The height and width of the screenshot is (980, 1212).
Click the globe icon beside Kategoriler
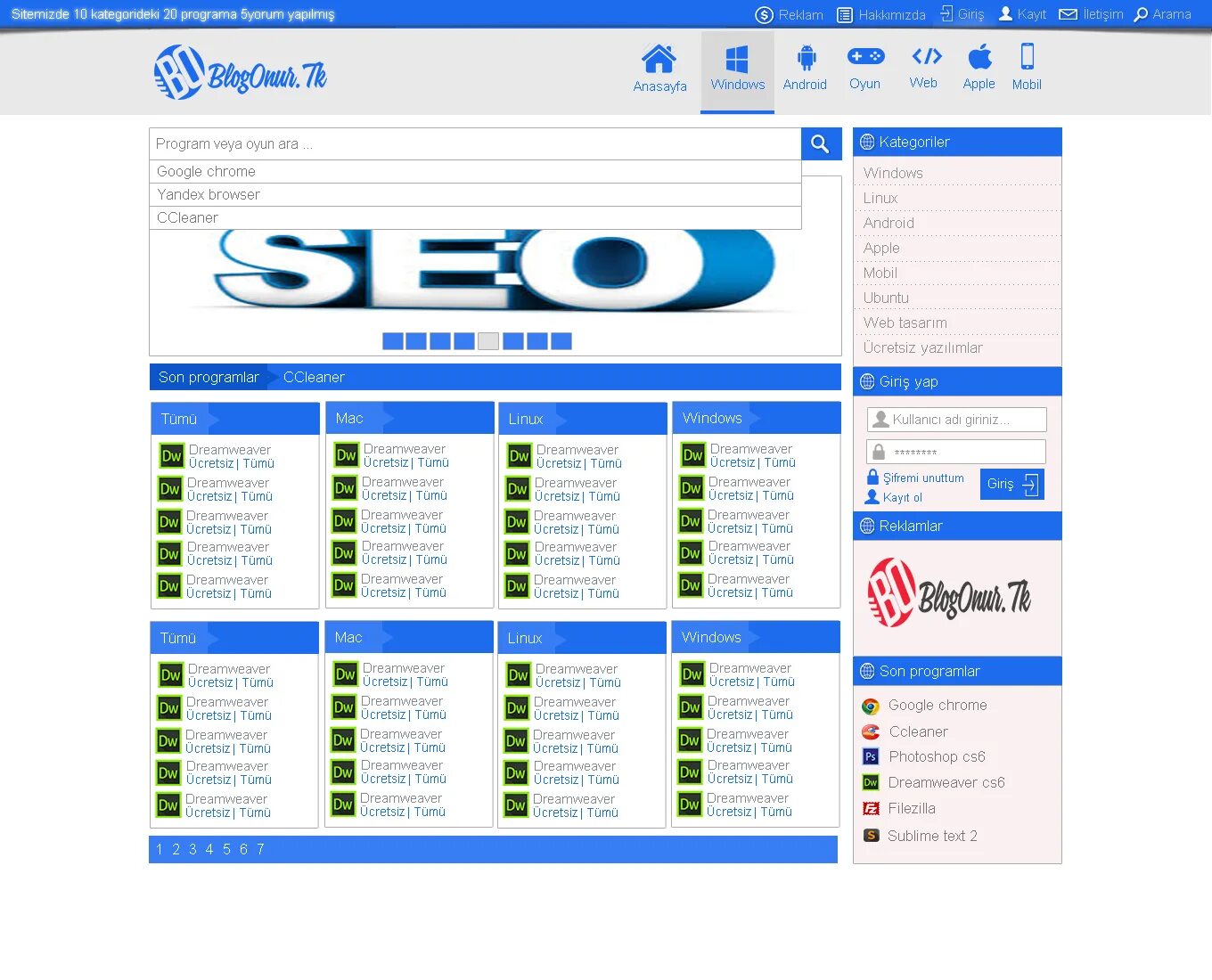(x=867, y=143)
